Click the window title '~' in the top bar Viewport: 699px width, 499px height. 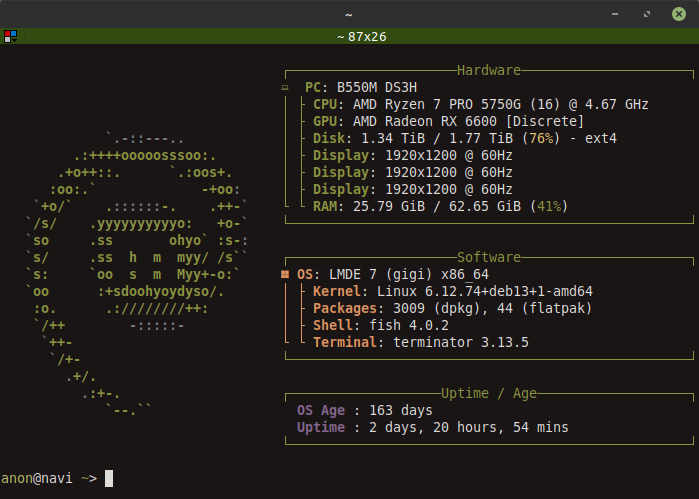(x=349, y=15)
